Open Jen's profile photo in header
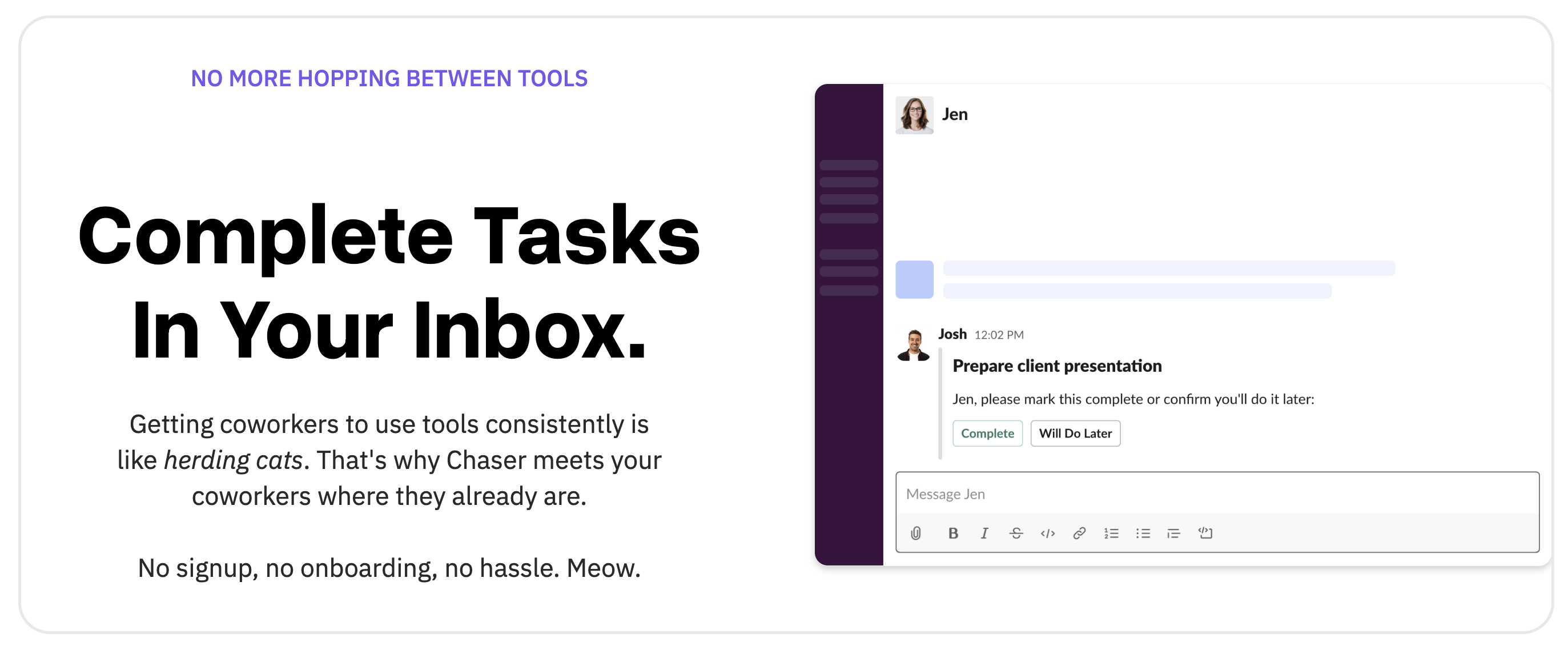Screen dimensions: 1568x658 tap(914, 115)
